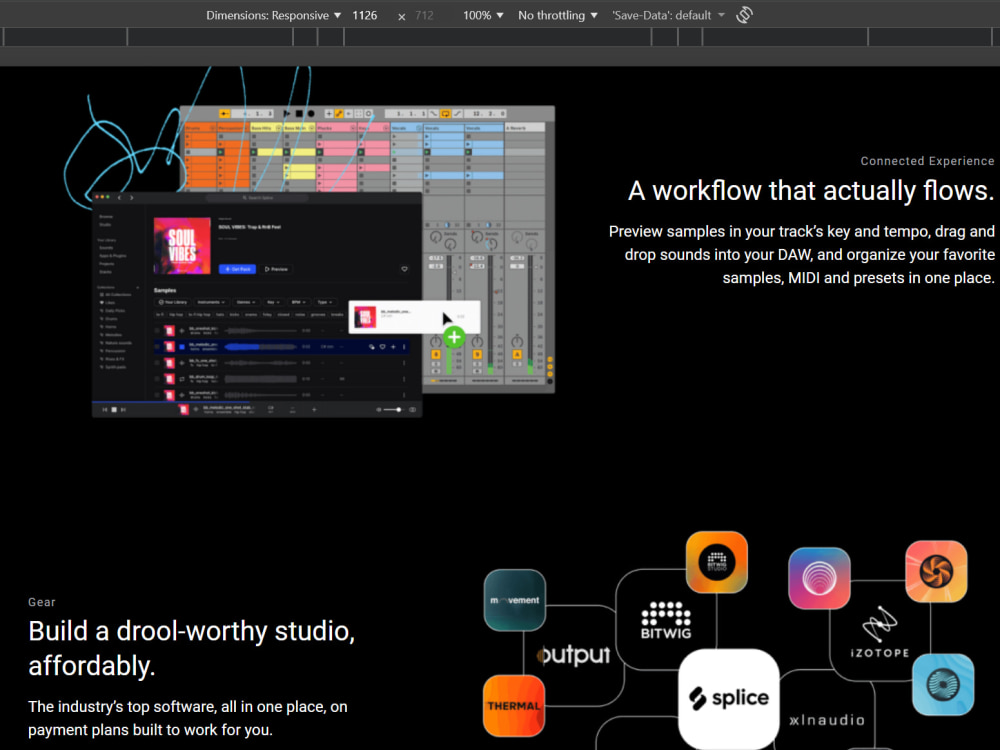This screenshot has width=1000, height=750.
Task: Open the Genres filter dropdown
Action: 246,302
